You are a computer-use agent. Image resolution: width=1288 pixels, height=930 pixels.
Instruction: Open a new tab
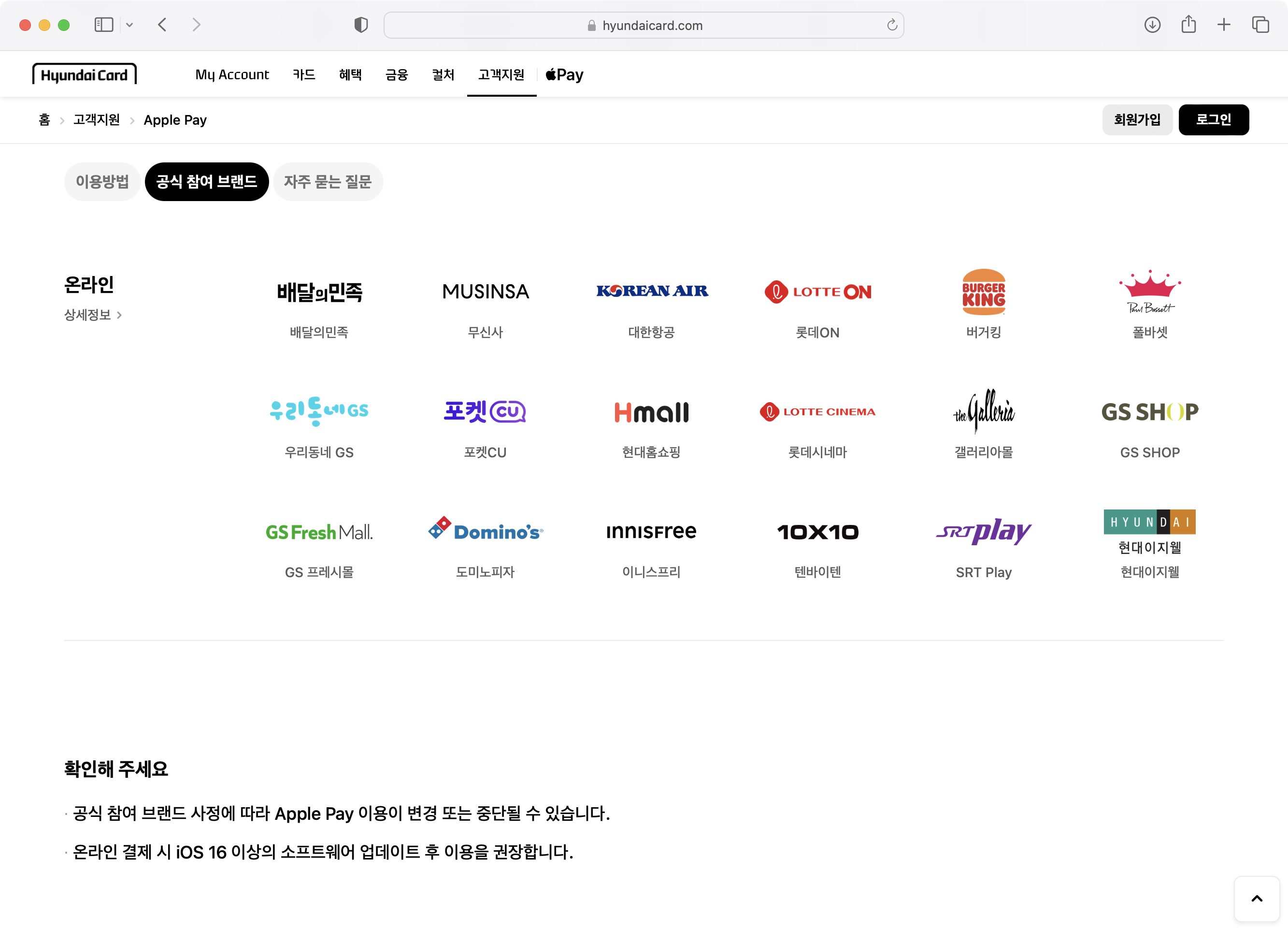[x=1224, y=25]
